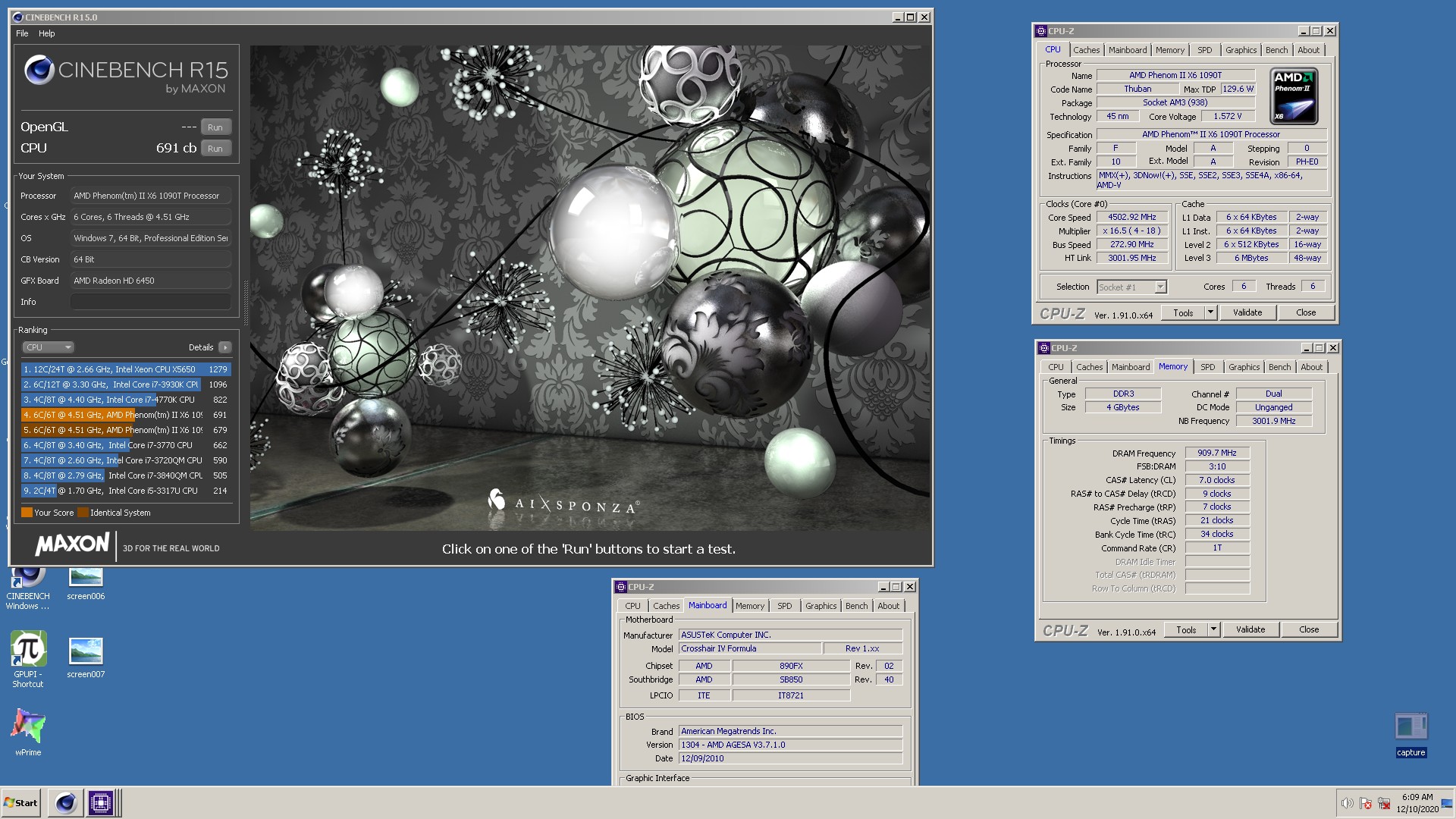Viewport: 1456px width, 819px height.
Task: Open the Help menu in Cinebench
Action: tap(47, 33)
